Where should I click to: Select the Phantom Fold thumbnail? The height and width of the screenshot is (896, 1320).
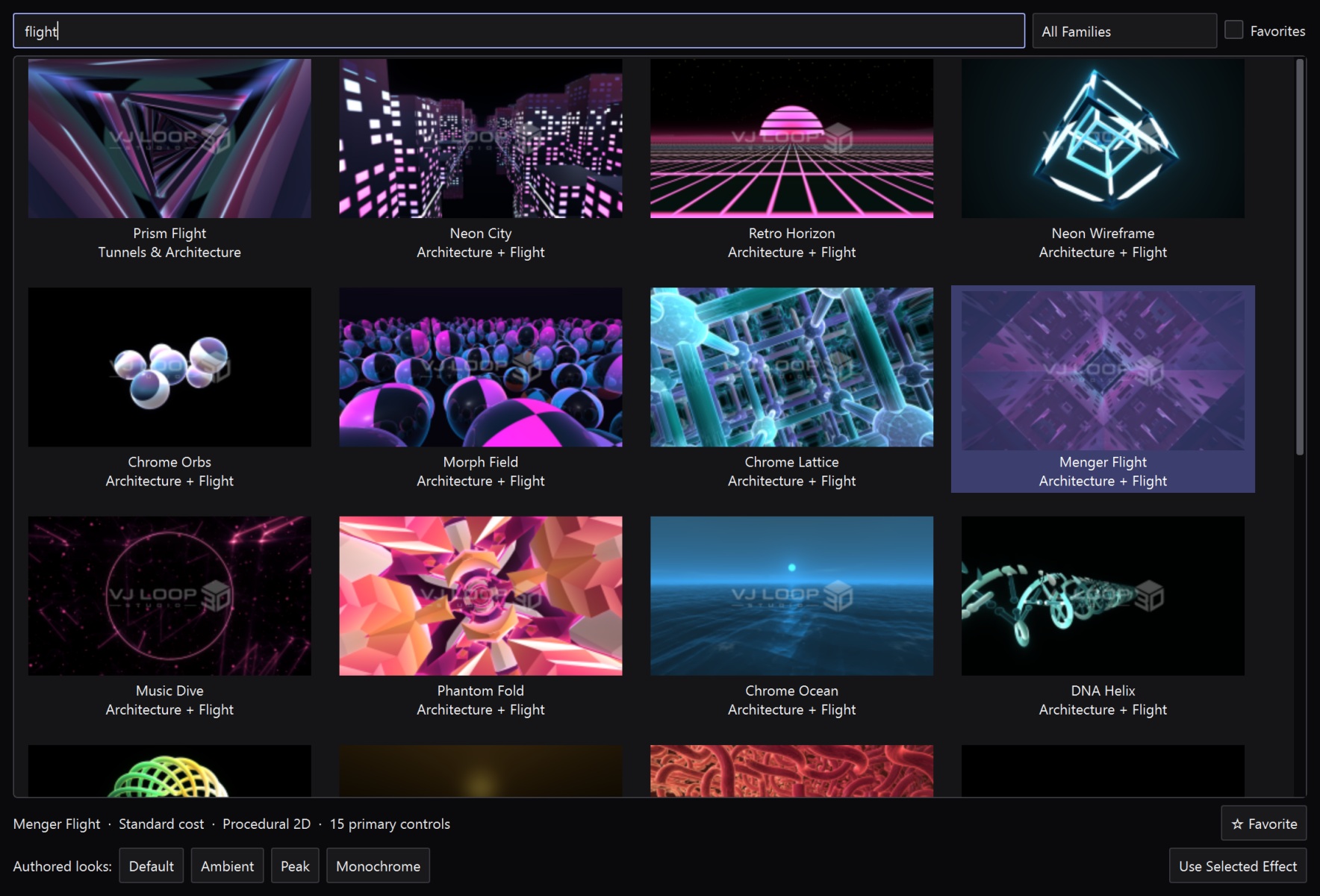480,596
